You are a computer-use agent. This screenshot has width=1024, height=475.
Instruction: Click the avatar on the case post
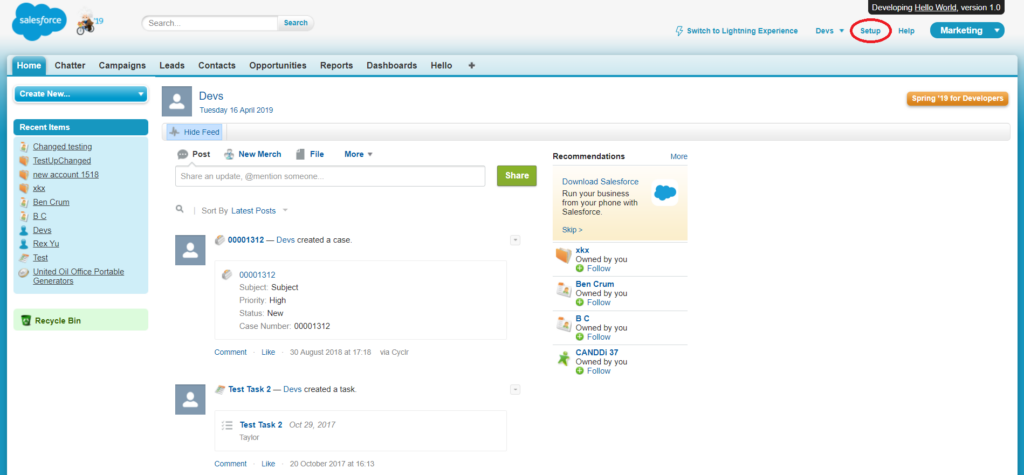(x=190, y=250)
